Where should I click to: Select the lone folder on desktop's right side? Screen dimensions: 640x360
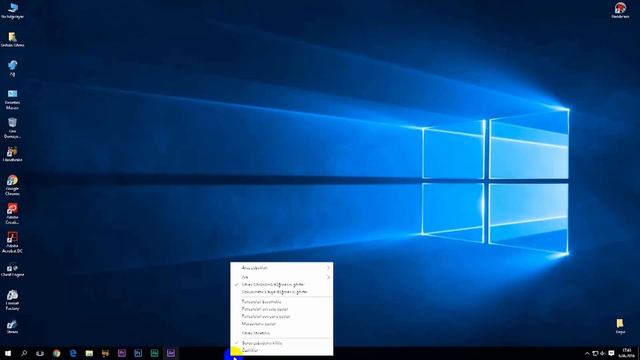click(x=620, y=327)
